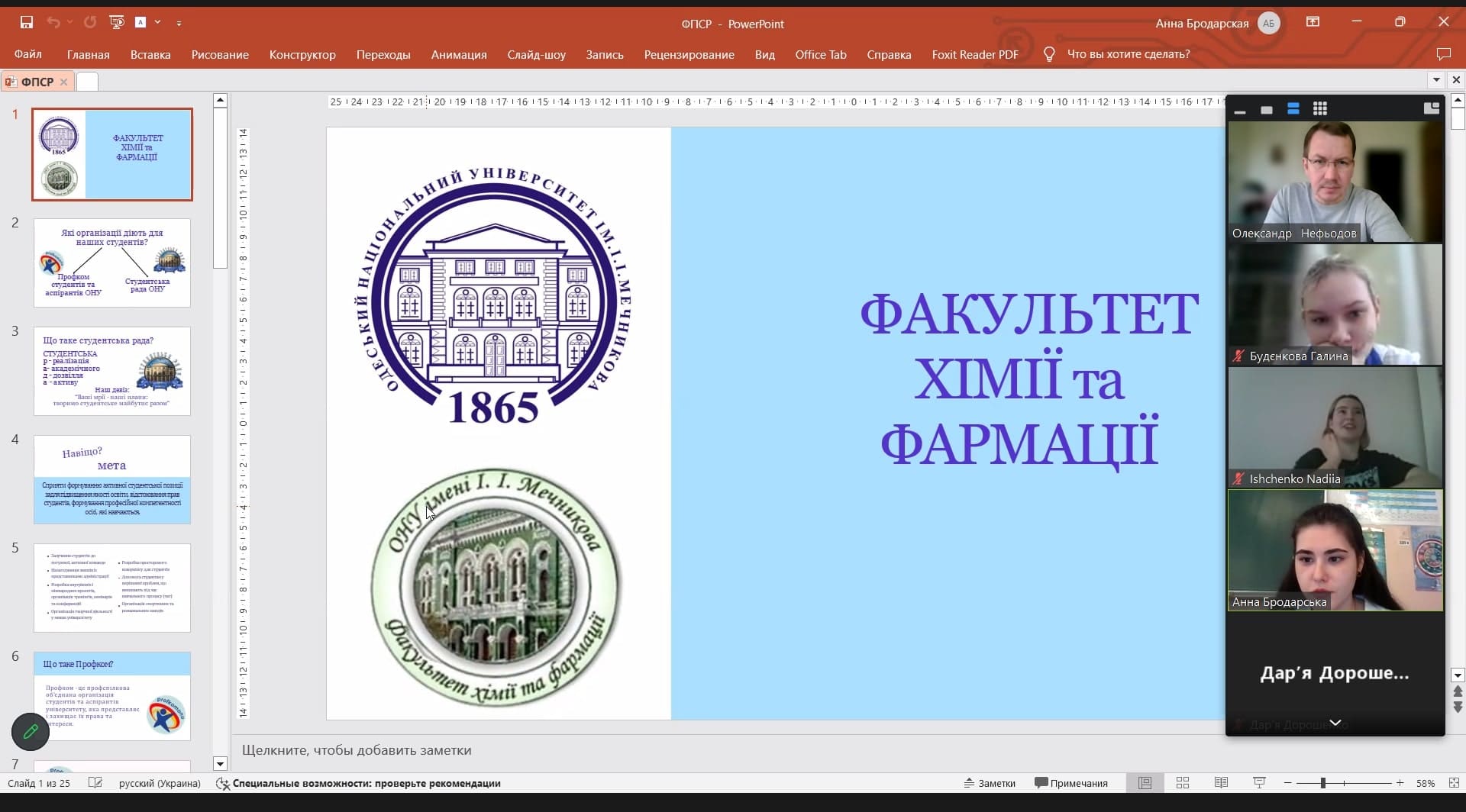The height and width of the screenshot is (812, 1466).
Task: Select slide 3 thumbnail 'Що таке студентська рада?'
Action: (x=112, y=371)
